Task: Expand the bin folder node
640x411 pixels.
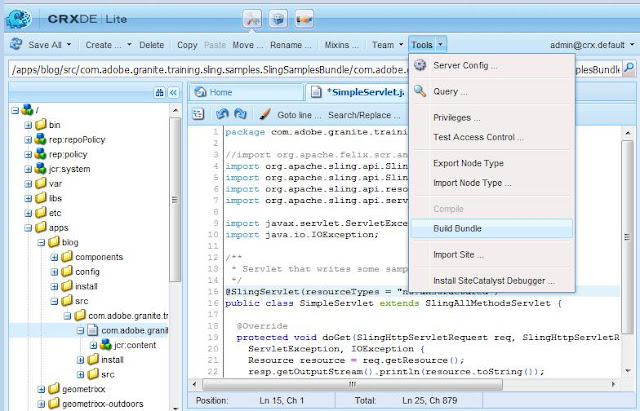Action: click(28, 125)
